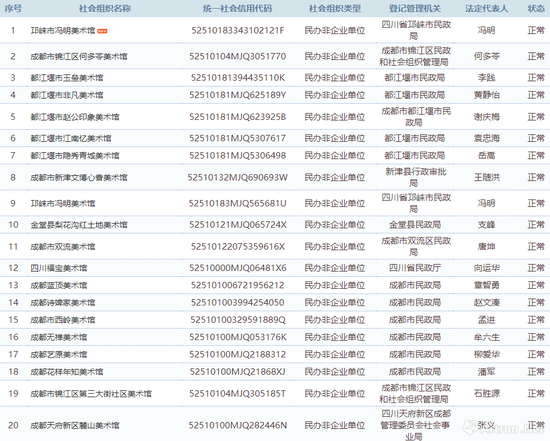Click 新津县行政审批局 registration authority
The image size is (550, 441).
[x=415, y=178]
